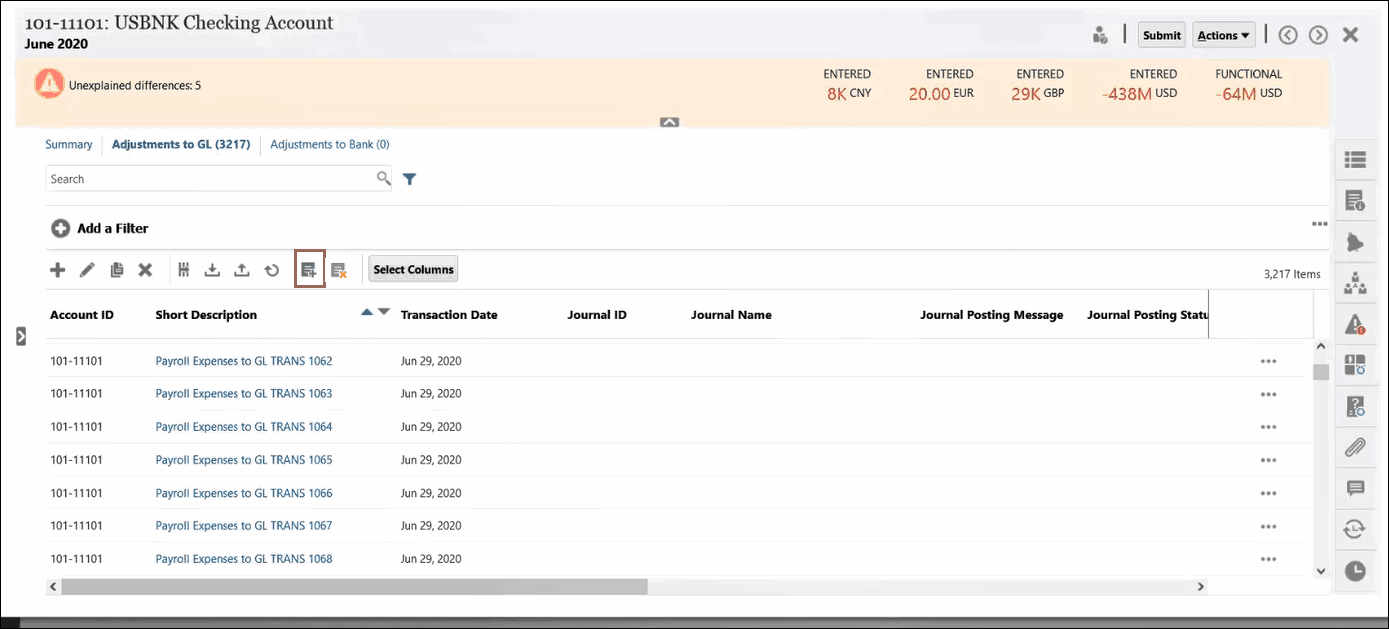The width and height of the screenshot is (1389, 629).
Task: Click Add a Filter
Action: click(x=100, y=228)
